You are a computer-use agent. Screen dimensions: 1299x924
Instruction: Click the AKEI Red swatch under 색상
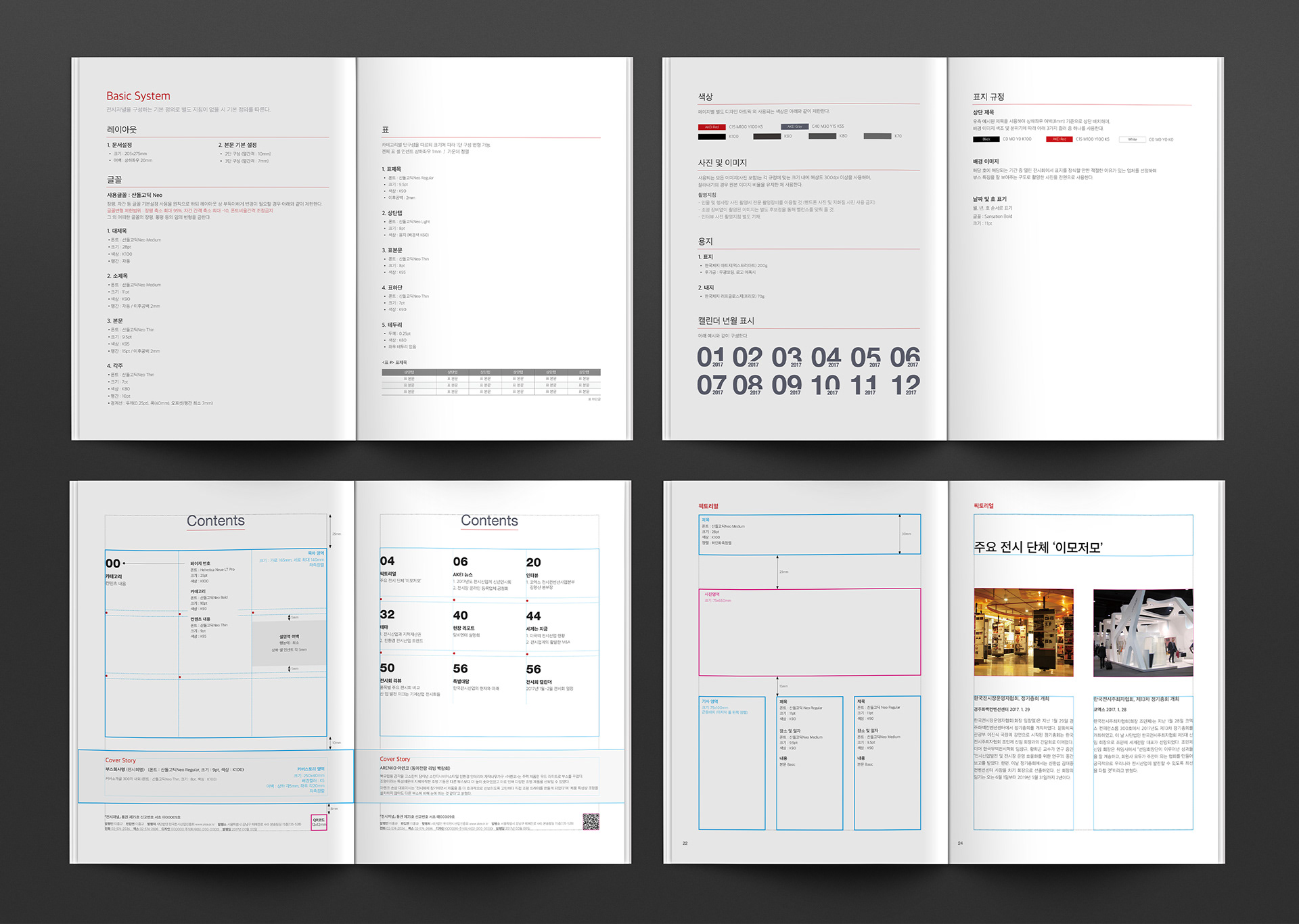pos(712,127)
